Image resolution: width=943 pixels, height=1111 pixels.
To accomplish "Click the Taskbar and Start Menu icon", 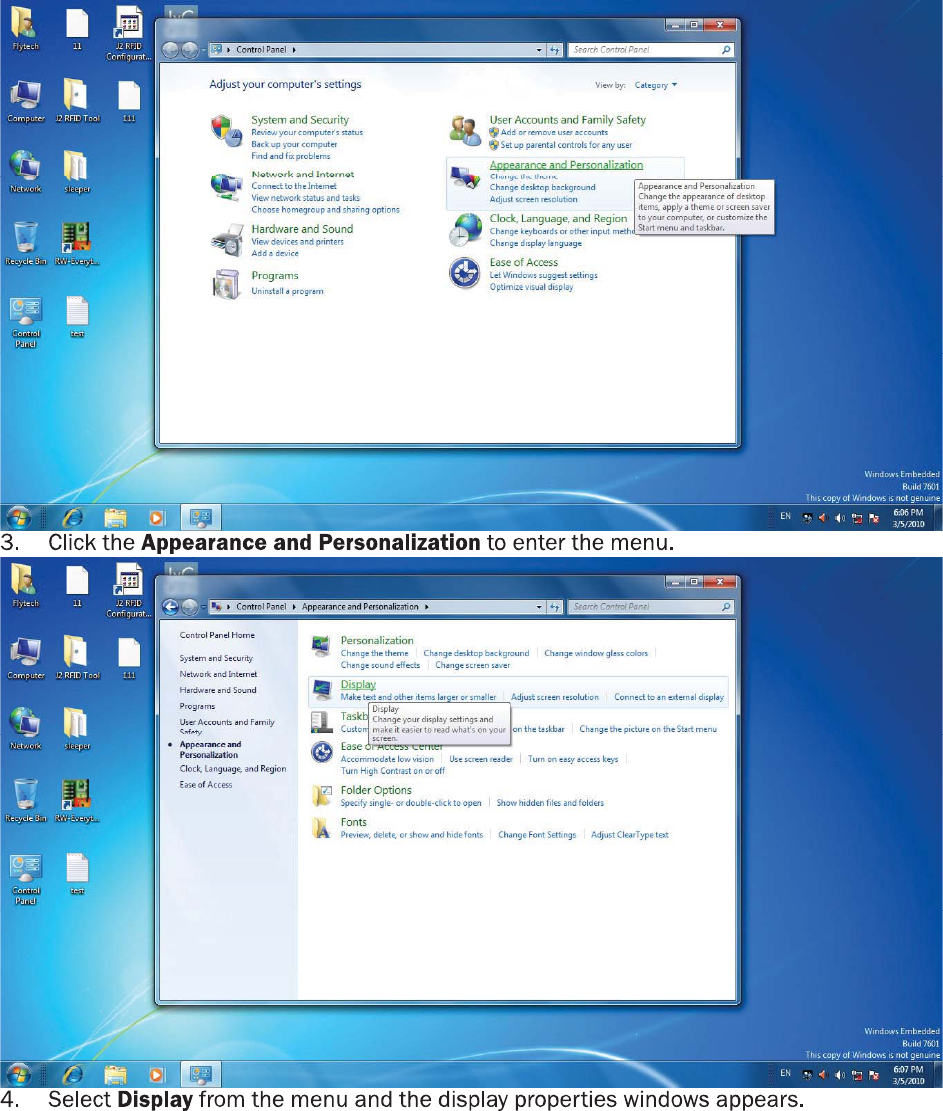I will pyautogui.click(x=322, y=722).
